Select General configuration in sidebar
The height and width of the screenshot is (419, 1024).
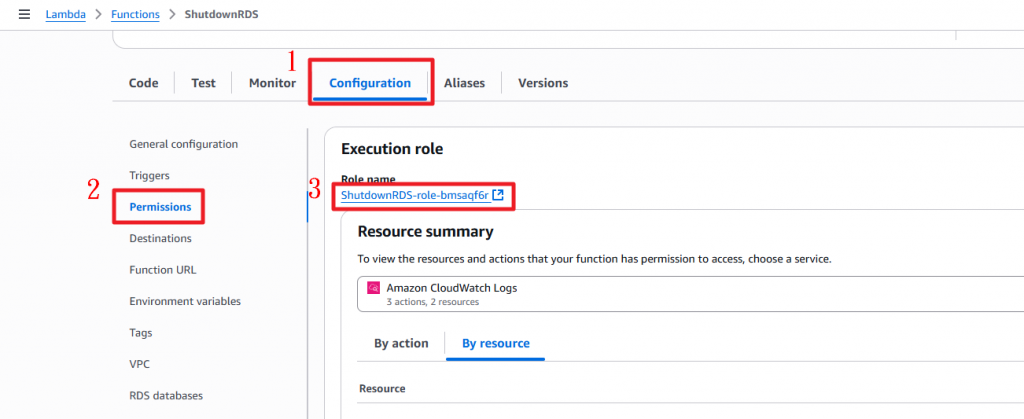(184, 144)
